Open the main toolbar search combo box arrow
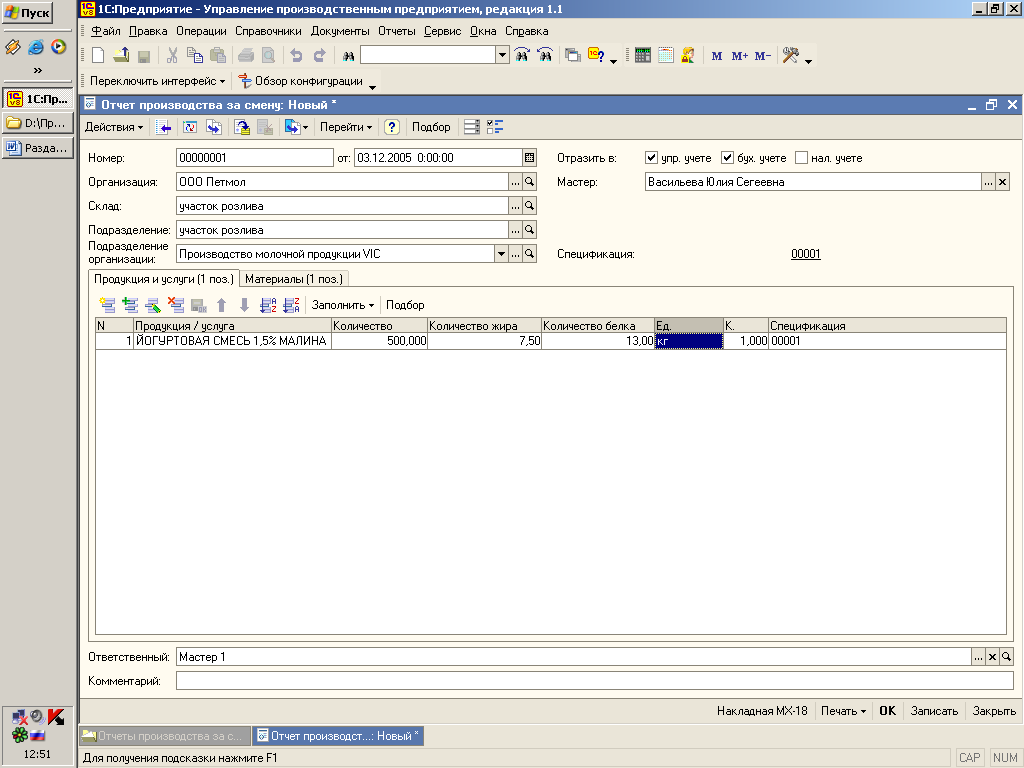Screen dimensions: 1024x768 click(502, 56)
